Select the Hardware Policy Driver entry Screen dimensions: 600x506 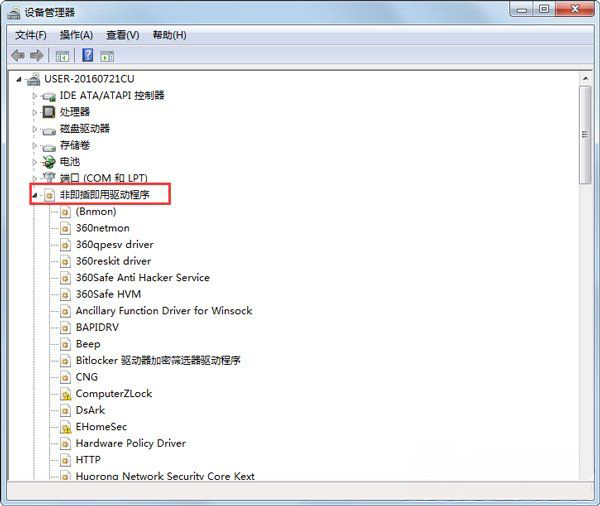click(130, 443)
